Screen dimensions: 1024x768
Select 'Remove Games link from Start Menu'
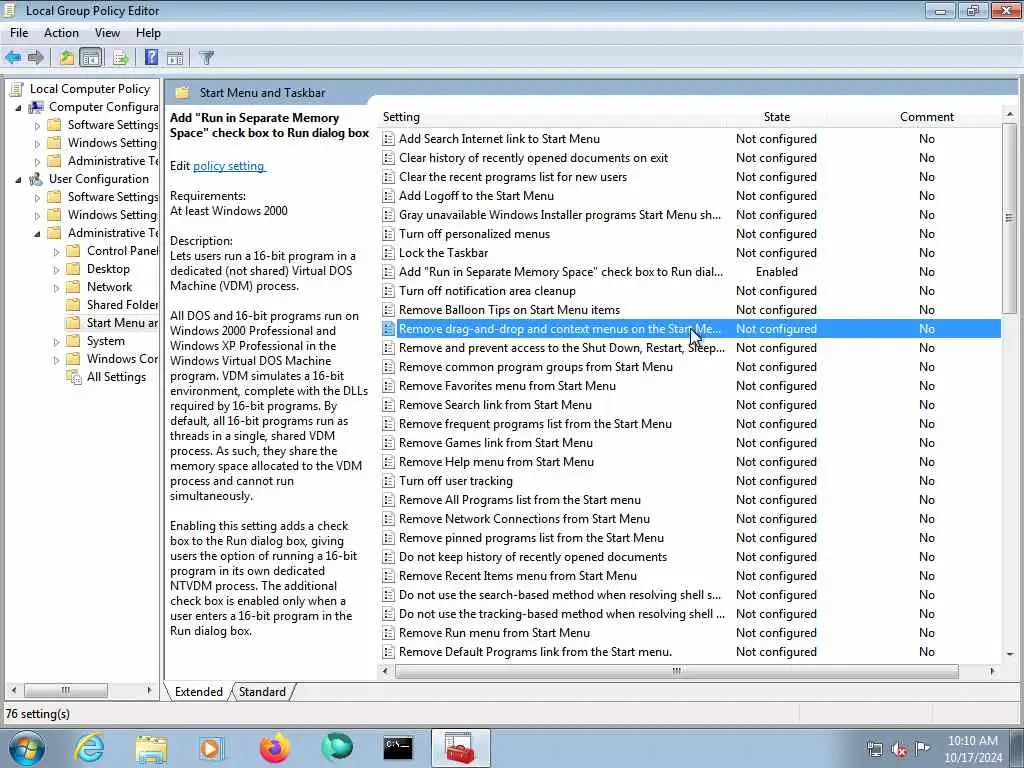691,443
